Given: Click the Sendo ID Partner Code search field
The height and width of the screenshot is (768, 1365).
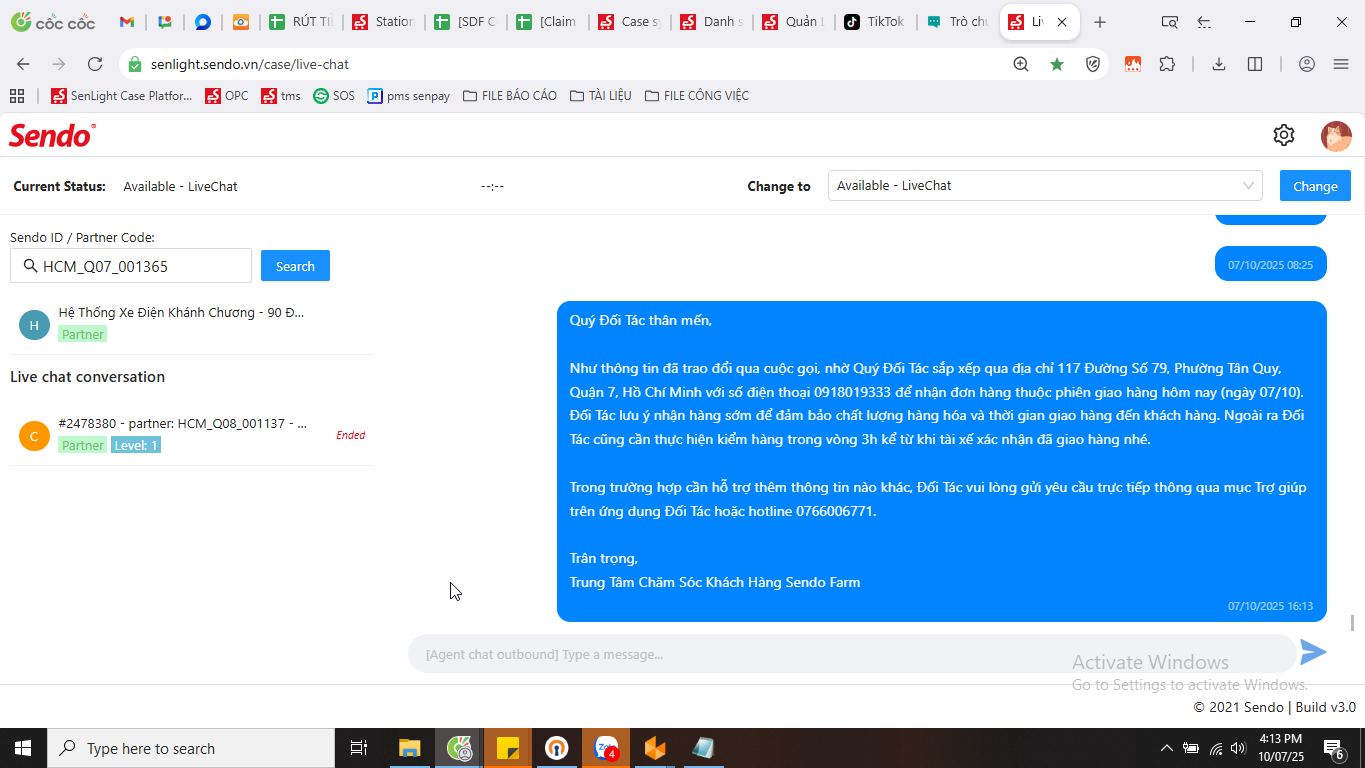Looking at the screenshot, I should coord(131,266).
